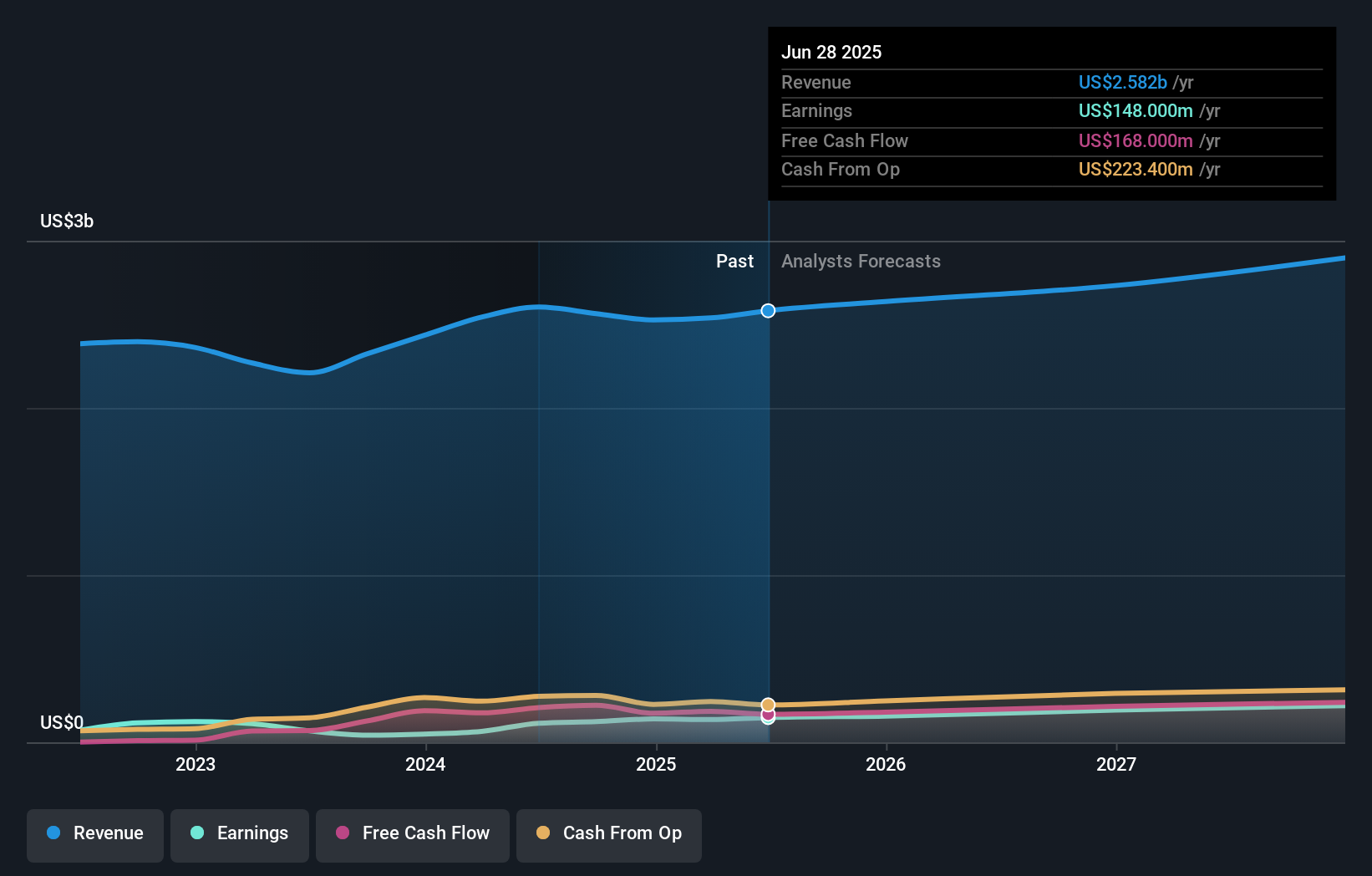The height and width of the screenshot is (876, 1372).
Task: Click the blue Revenue color swatch in legend
Action: pos(54,833)
